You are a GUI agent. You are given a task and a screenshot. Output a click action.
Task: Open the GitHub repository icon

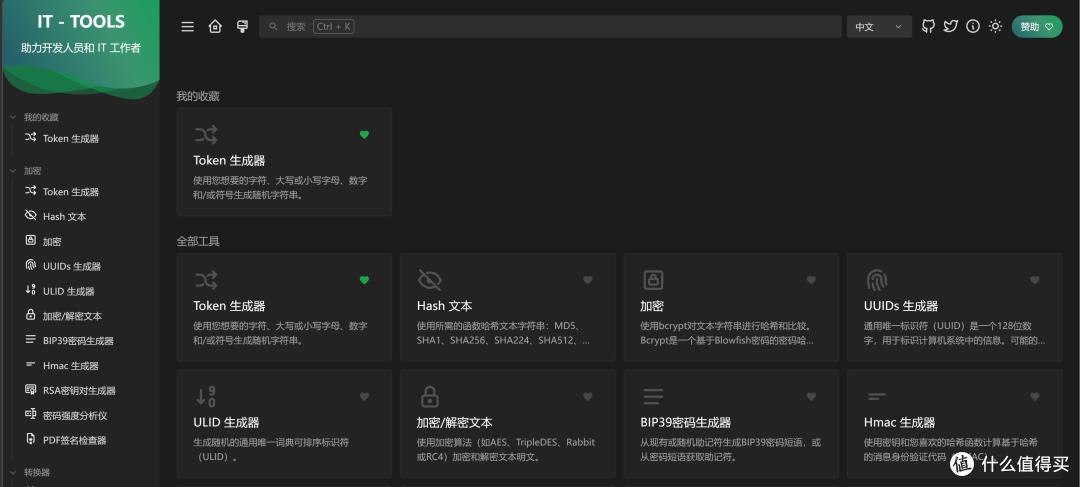[x=928, y=27]
